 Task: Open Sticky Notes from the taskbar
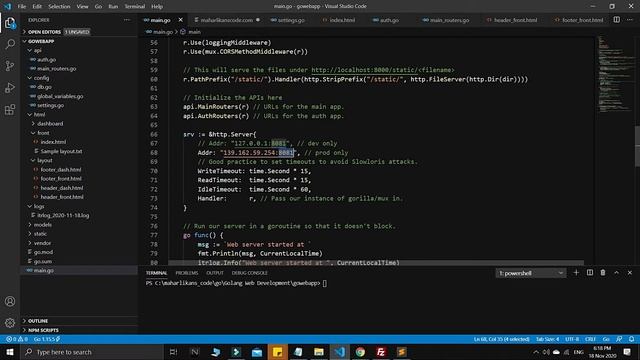278,352
